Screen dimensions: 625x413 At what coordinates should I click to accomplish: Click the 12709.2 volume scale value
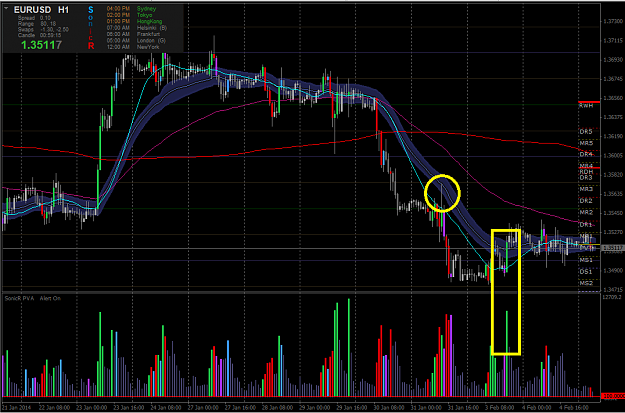tap(613, 297)
